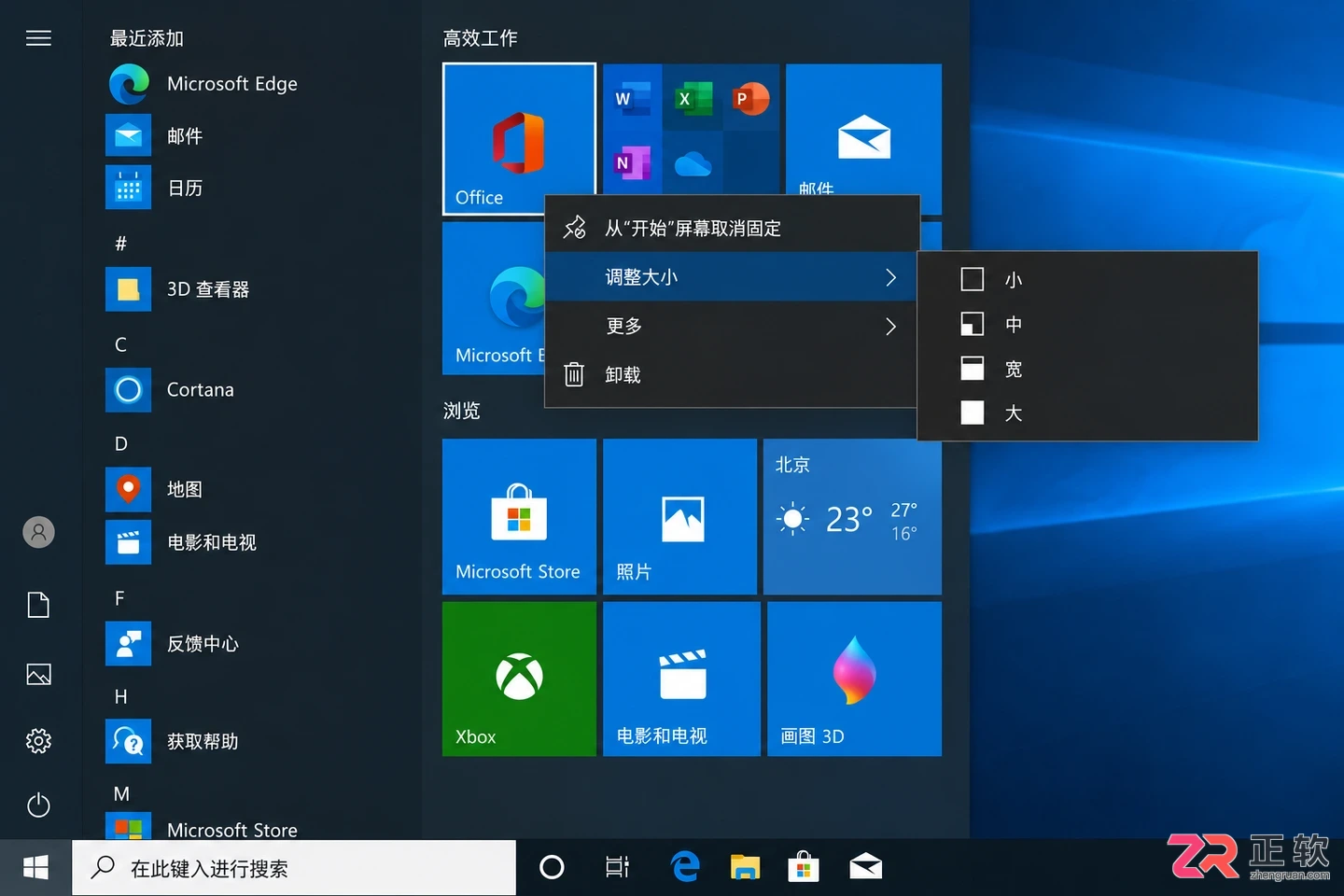This screenshot has width=1344, height=896.
Task: Open the 电影和电视 tile
Action: point(681,679)
